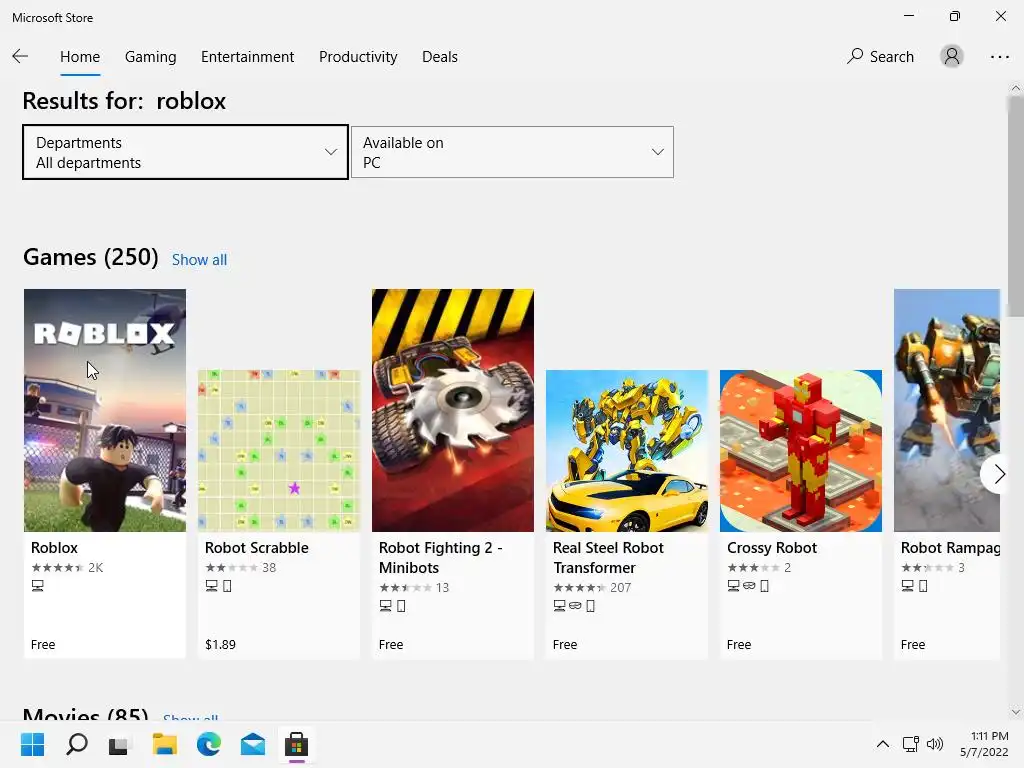Viewport: 1024px width, 768px height.
Task: Switch to the Deals tab
Action: 440,57
